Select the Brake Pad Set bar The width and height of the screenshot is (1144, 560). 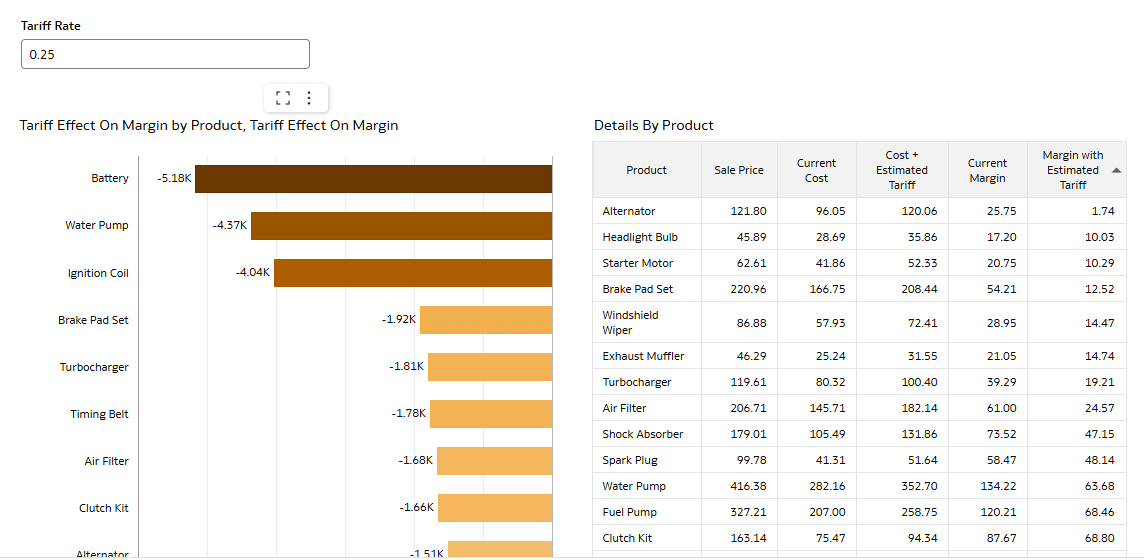[x=485, y=320]
